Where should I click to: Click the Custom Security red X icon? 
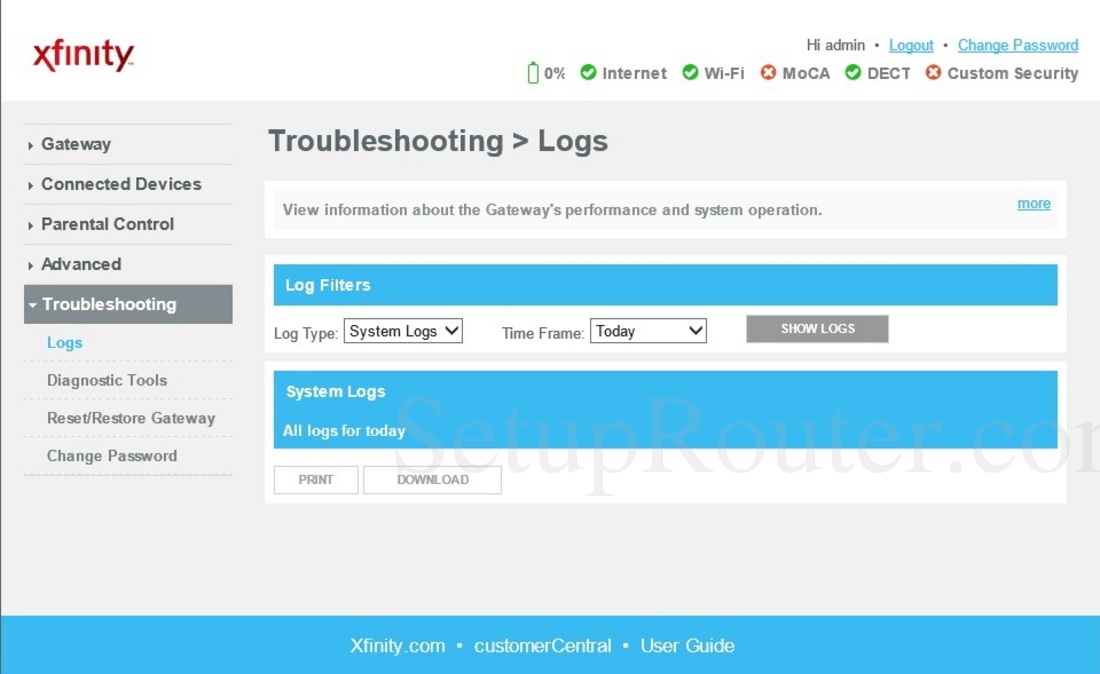point(933,72)
